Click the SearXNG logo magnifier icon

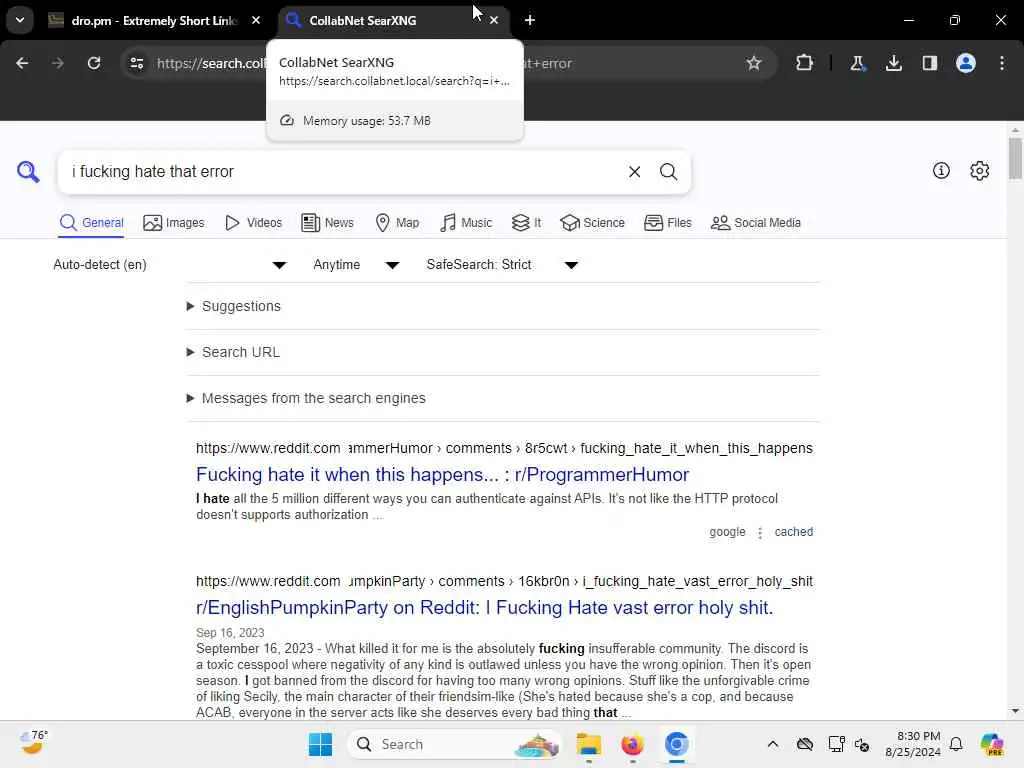[x=28, y=172]
